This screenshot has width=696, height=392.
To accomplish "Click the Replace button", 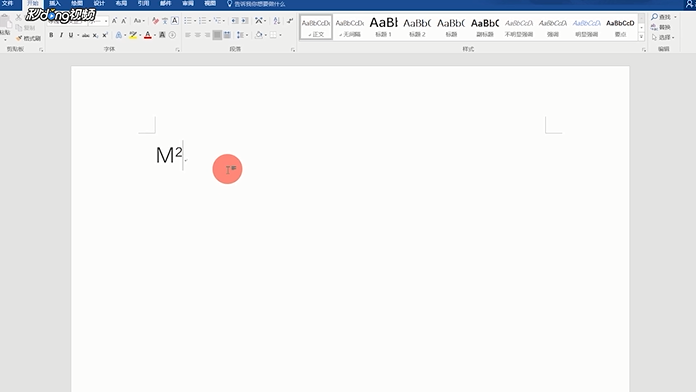I will tap(661, 27).
